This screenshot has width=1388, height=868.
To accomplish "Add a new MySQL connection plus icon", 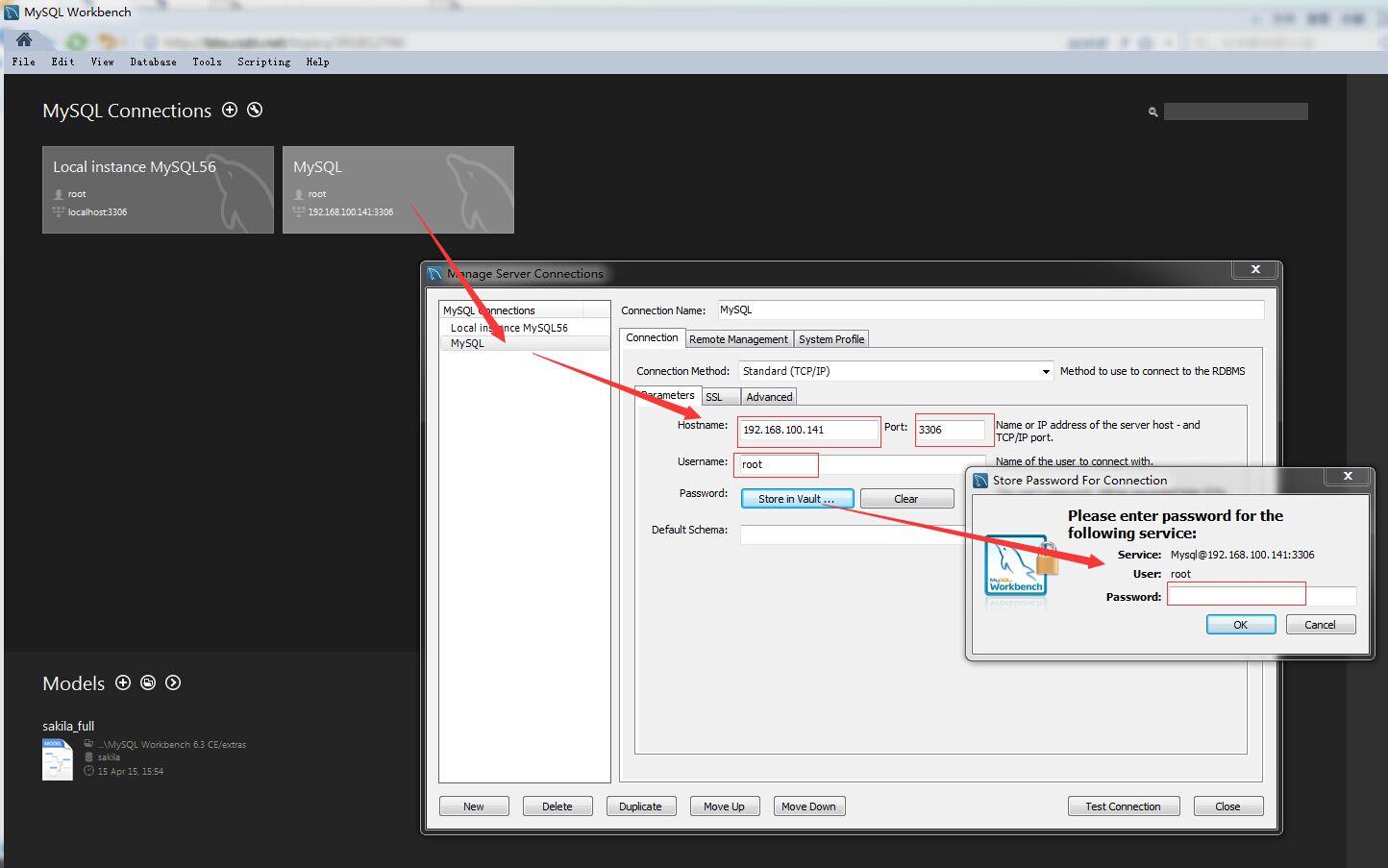I will (230, 110).
